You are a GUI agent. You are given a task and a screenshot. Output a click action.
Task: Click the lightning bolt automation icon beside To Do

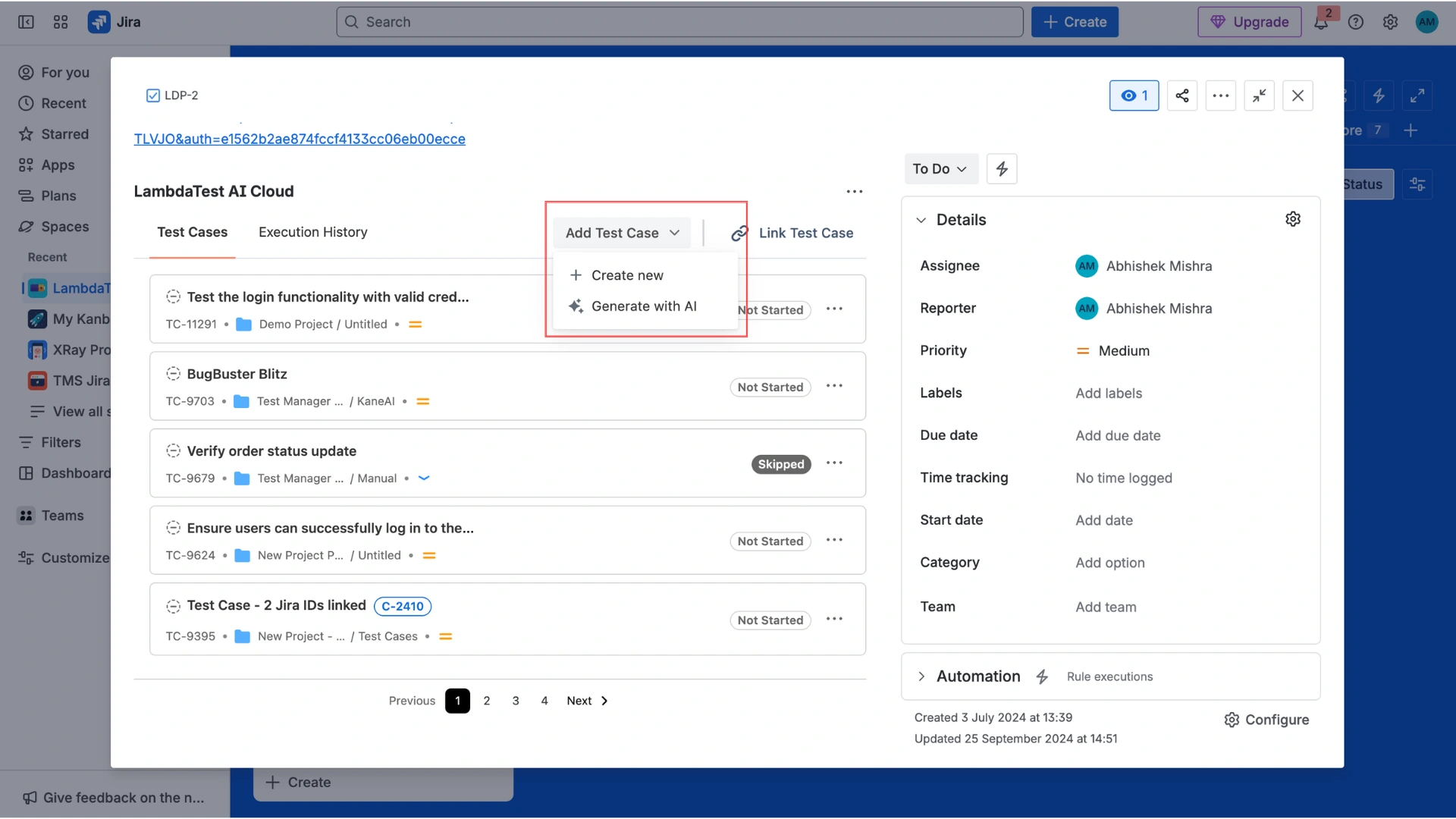(1001, 168)
